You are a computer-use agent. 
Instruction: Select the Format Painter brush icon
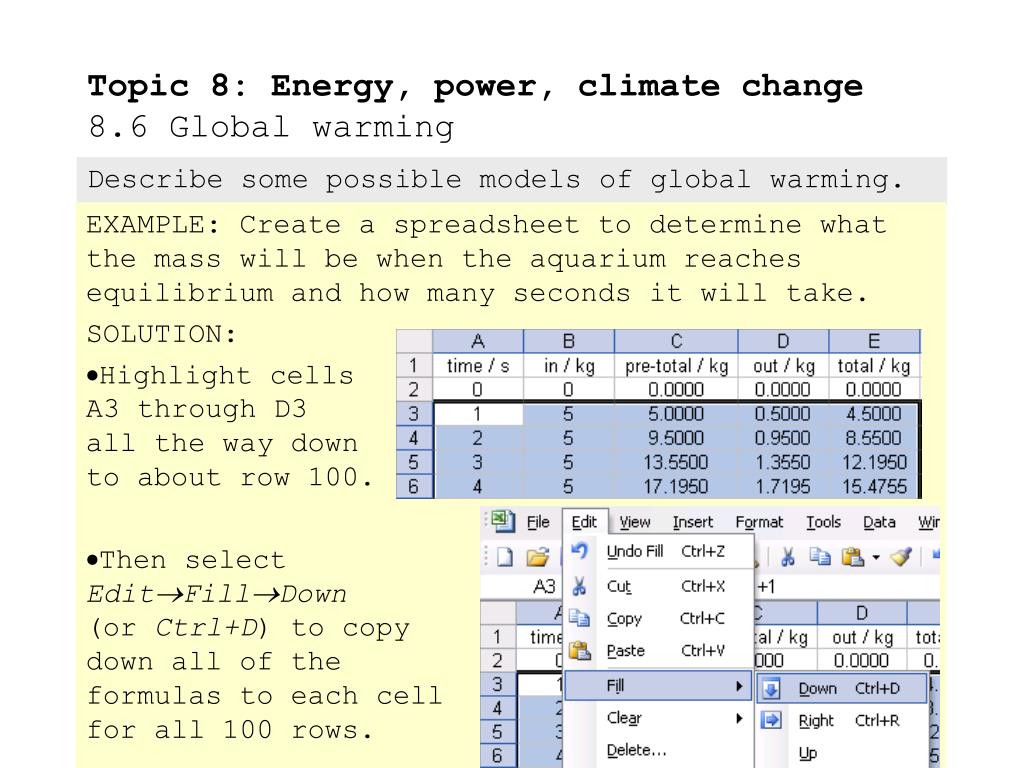[901, 556]
